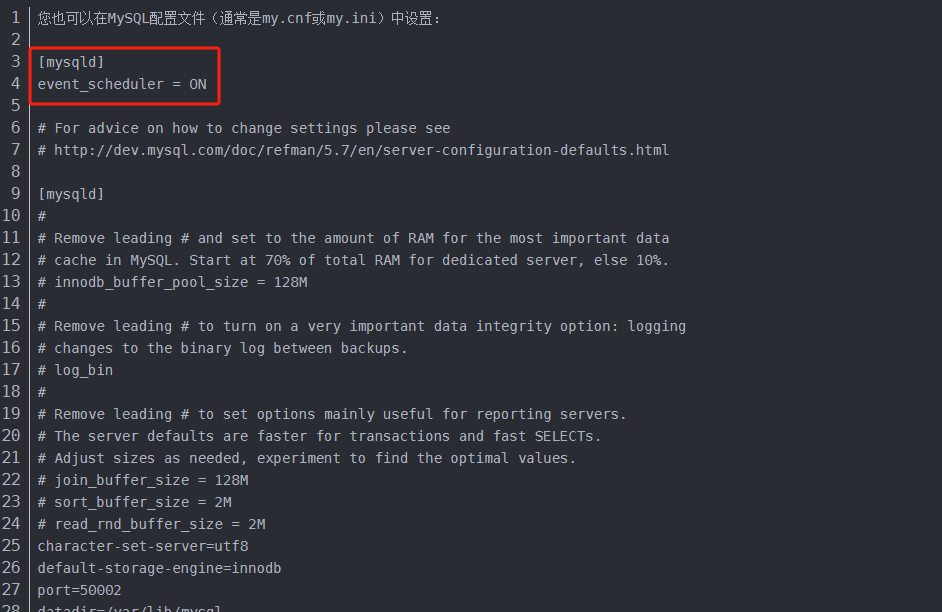Click the Chinese intro sentence mentioning my.cnf
Screen dimensions: 942x612
pos(239,18)
